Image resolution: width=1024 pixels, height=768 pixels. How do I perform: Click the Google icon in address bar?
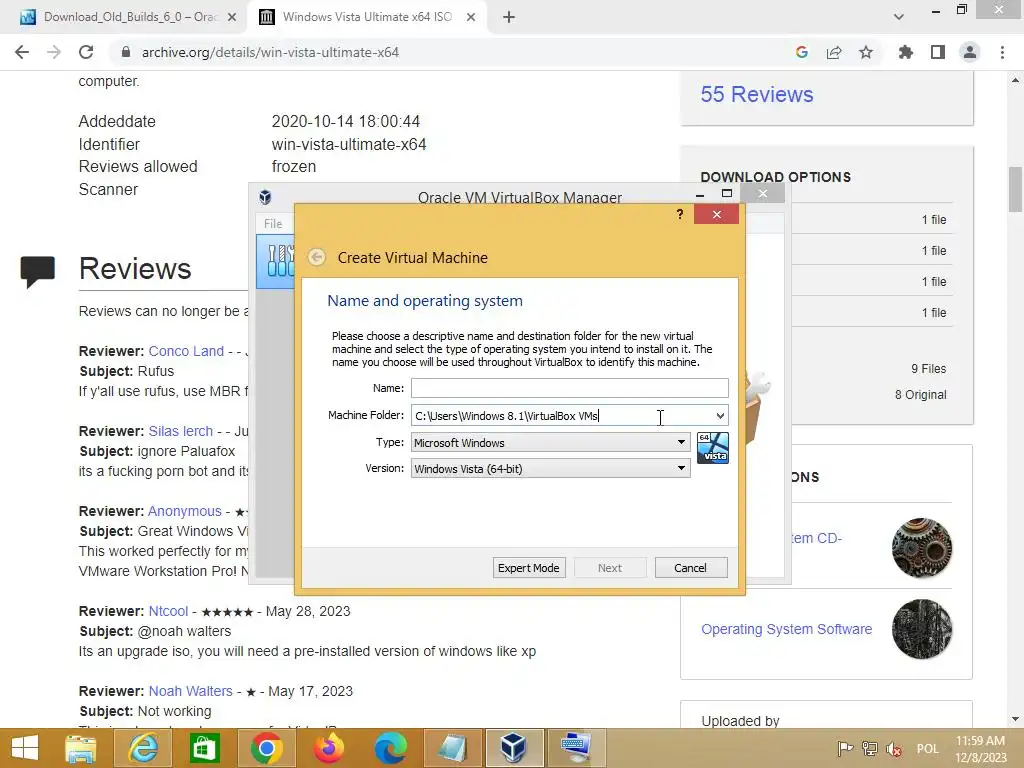(802, 52)
